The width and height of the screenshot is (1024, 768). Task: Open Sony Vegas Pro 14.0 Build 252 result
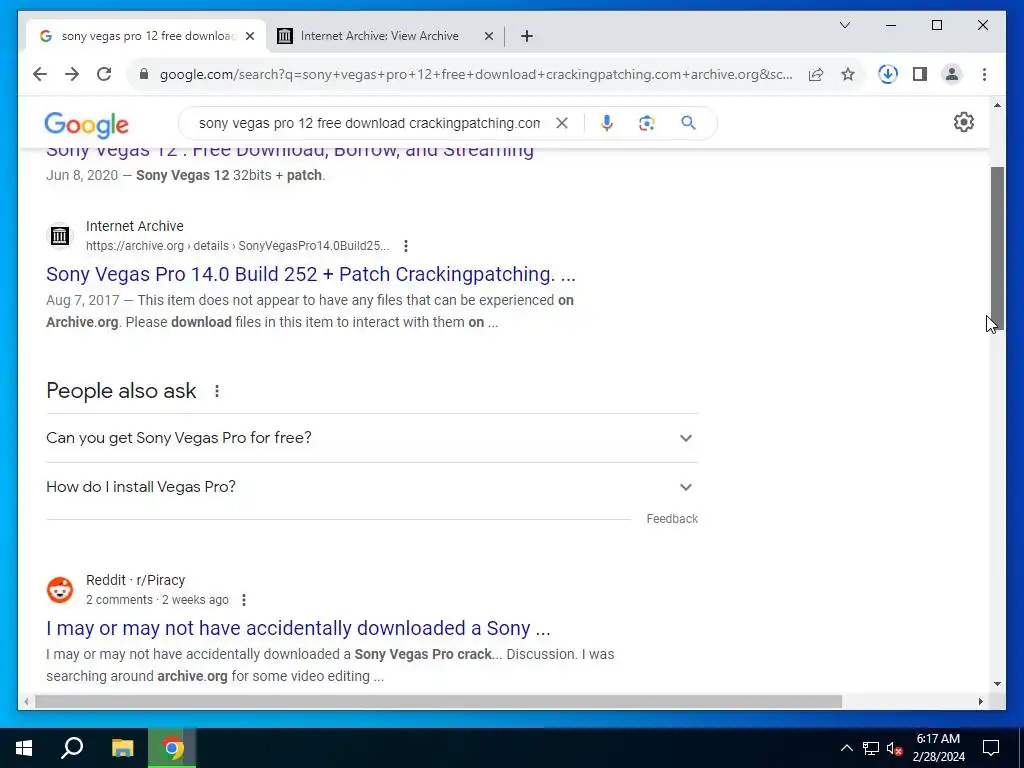(x=311, y=274)
